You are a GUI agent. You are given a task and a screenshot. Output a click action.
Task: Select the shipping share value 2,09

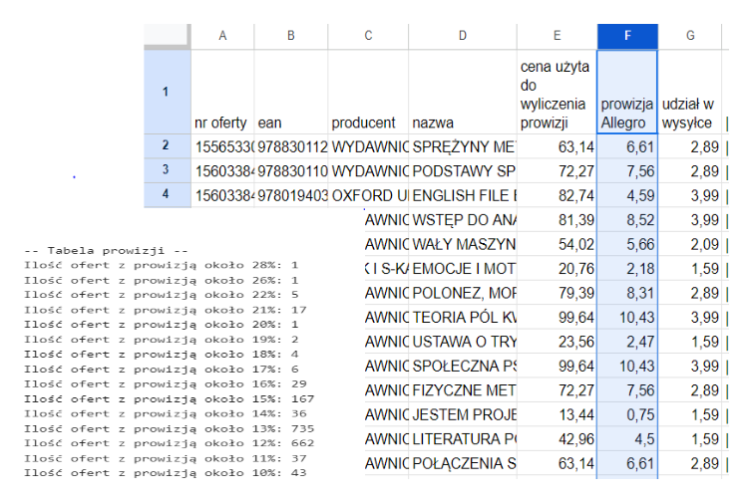(x=690, y=244)
